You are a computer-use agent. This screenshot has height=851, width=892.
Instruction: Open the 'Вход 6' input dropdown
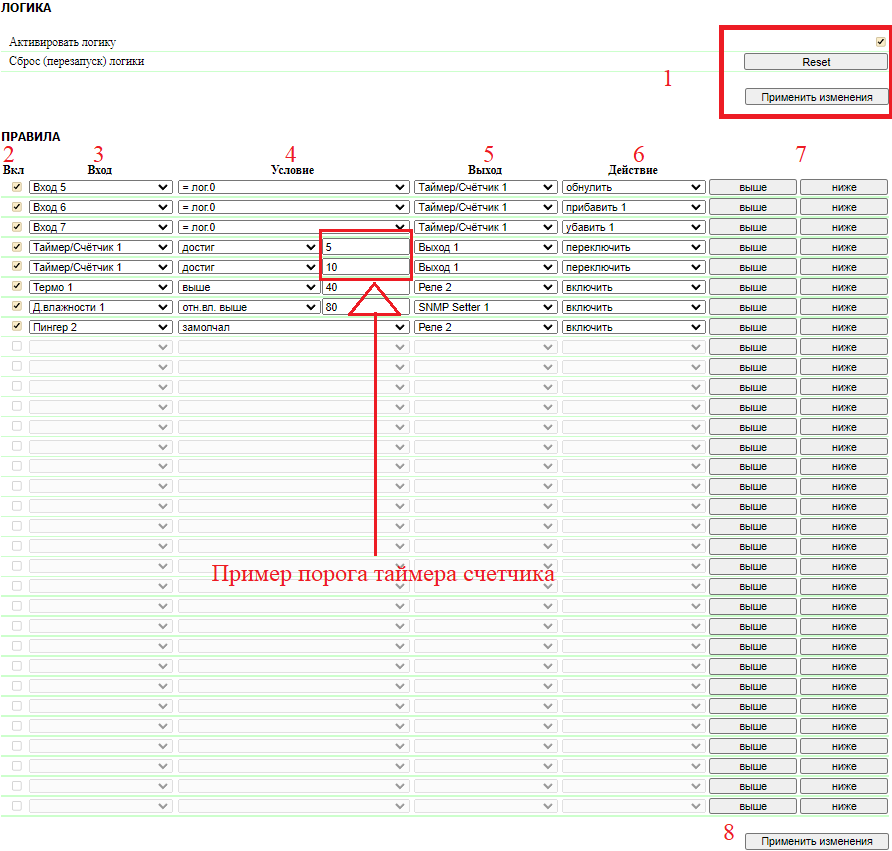coord(100,207)
